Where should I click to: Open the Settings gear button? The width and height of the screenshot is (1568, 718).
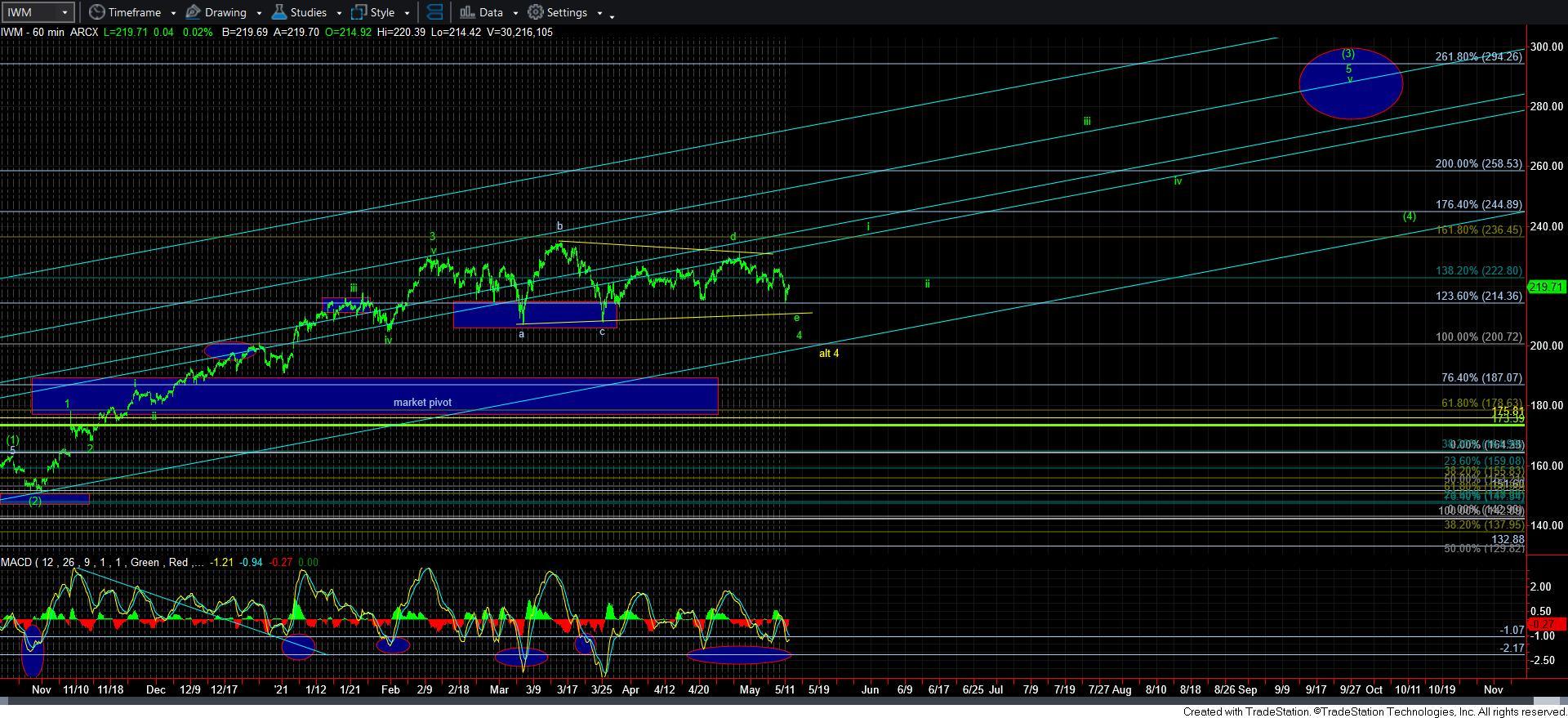coord(558,12)
